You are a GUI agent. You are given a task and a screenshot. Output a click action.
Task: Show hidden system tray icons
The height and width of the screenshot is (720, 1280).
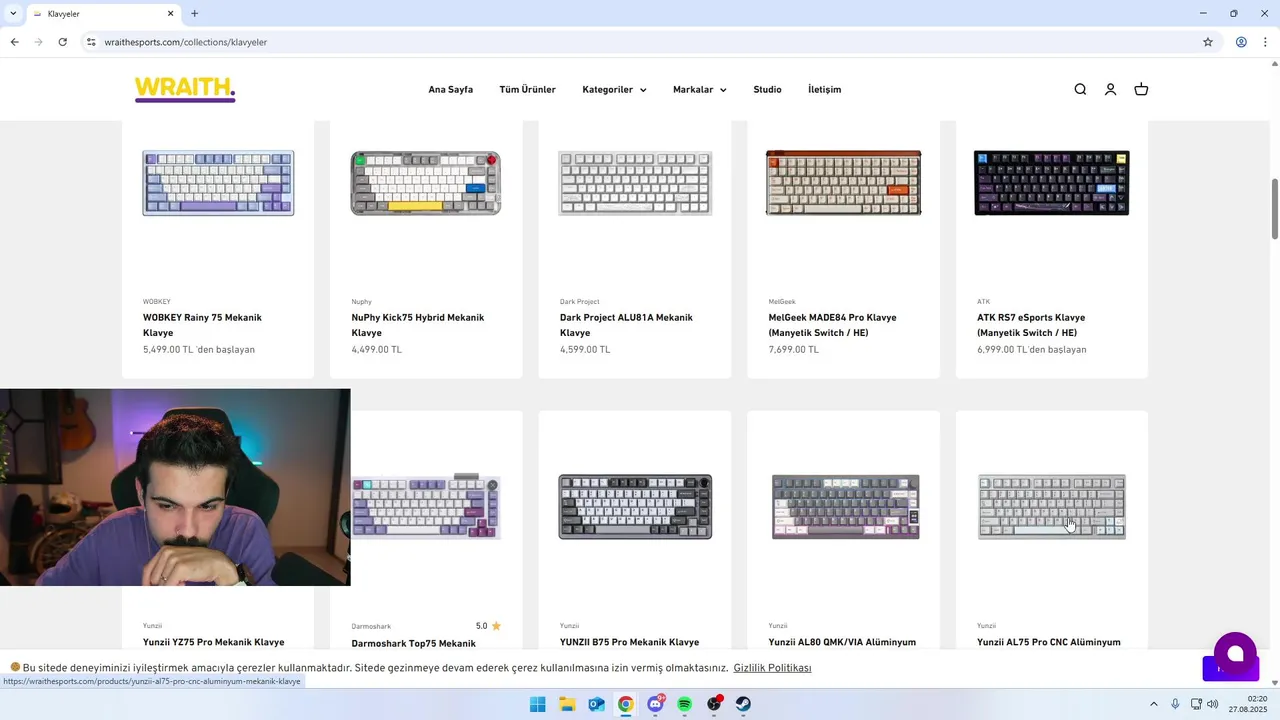(x=1153, y=704)
